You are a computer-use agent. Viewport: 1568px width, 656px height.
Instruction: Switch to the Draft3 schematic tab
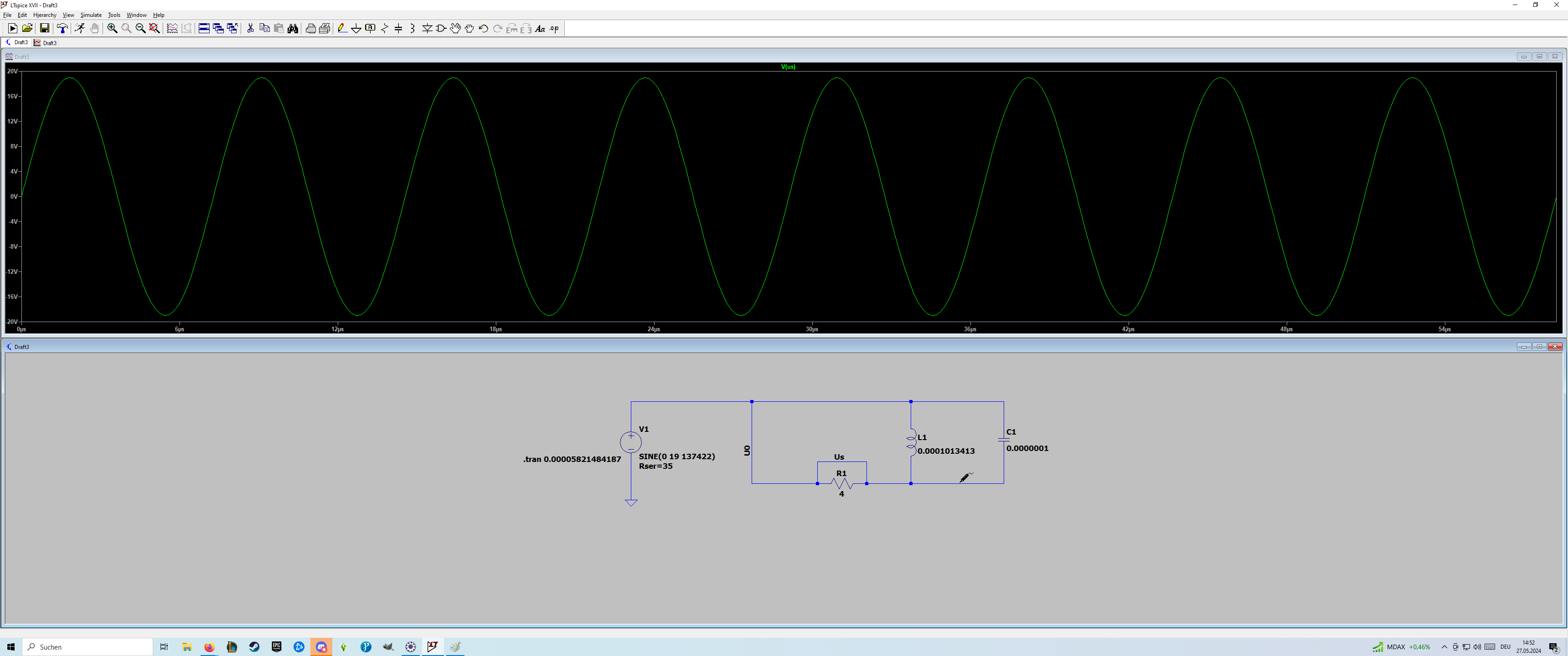click(x=16, y=43)
